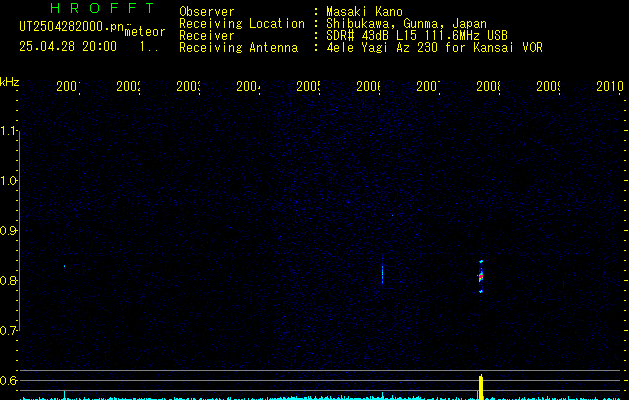The width and height of the screenshot is (629, 400).
Task: Click the 2003 time axis marker
Action: click(188, 86)
